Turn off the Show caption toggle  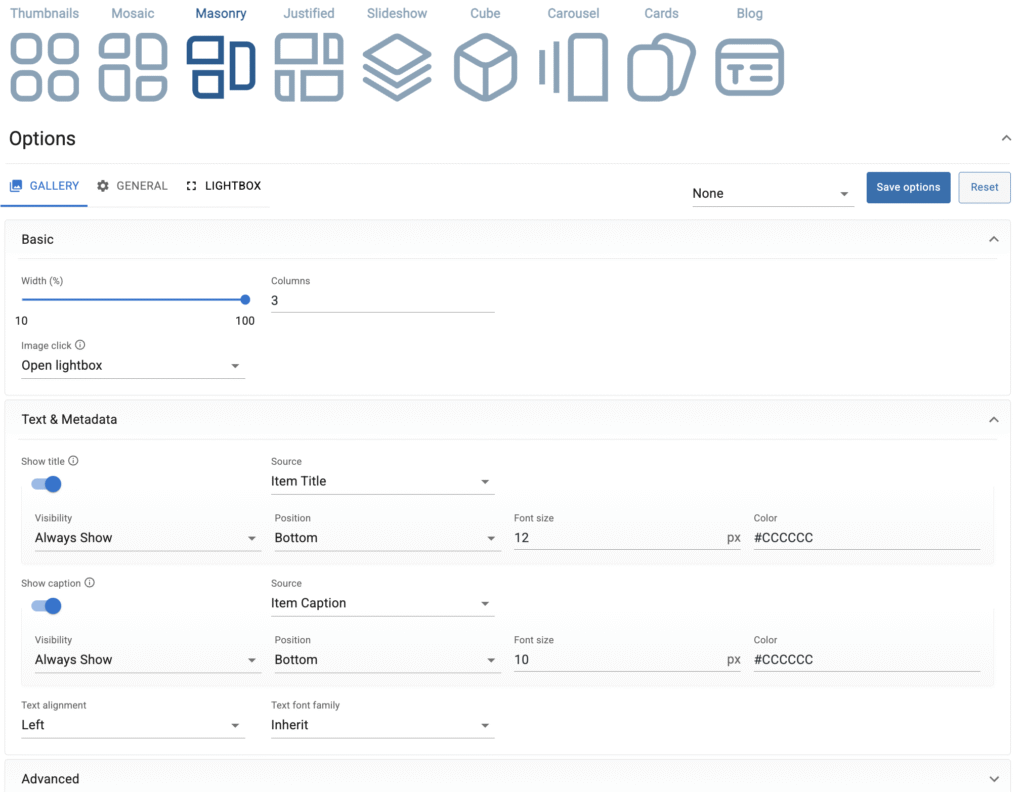click(x=46, y=606)
